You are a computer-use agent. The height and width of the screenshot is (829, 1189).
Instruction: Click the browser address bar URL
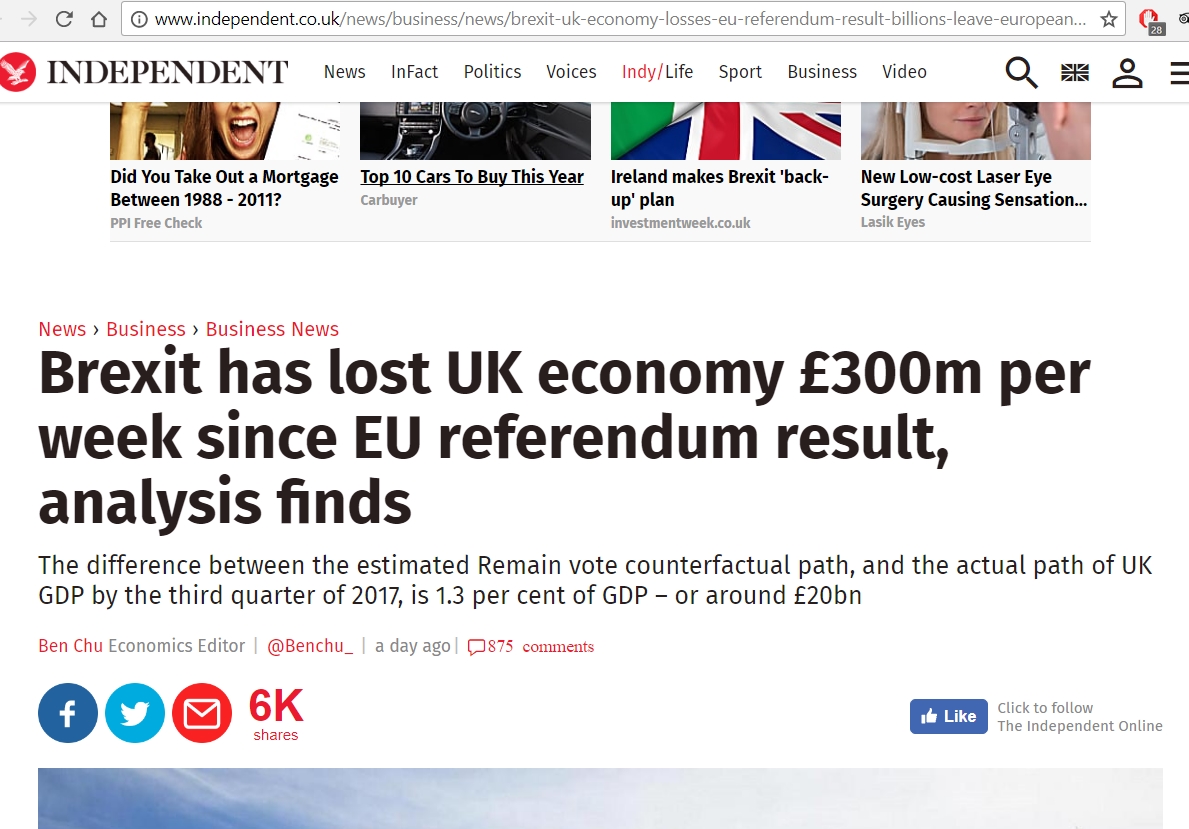tap(620, 19)
